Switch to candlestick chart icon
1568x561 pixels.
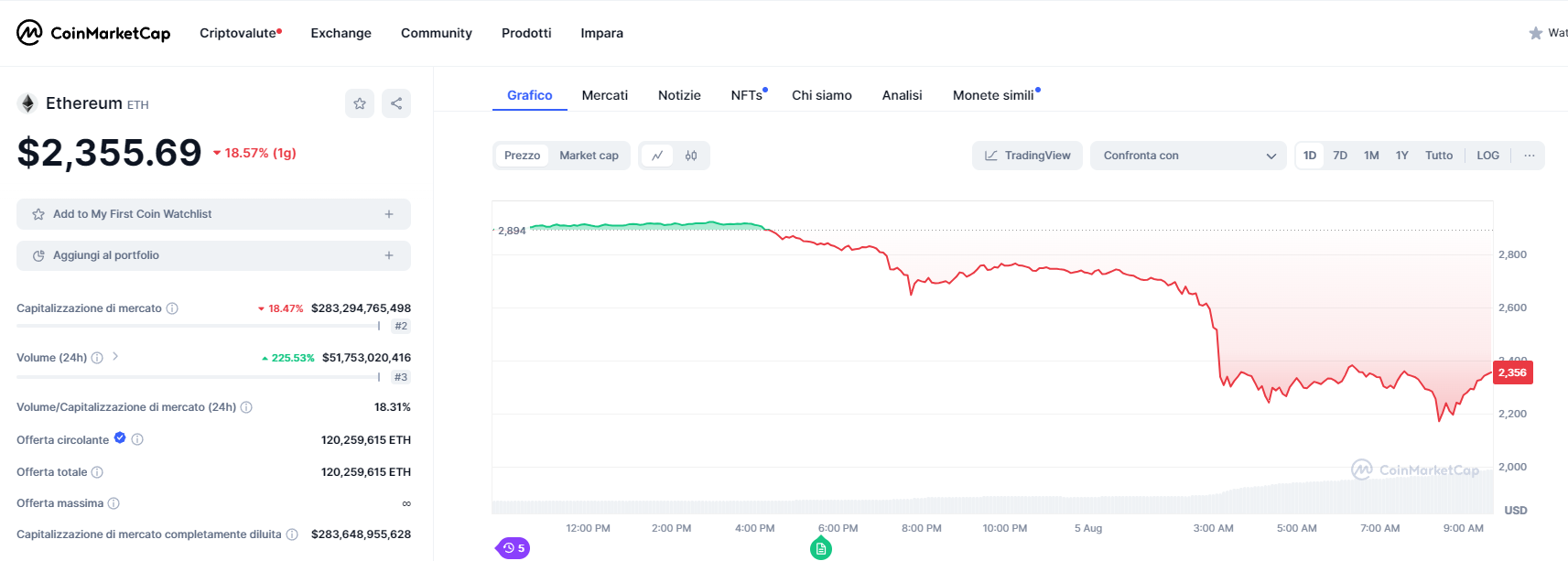(x=691, y=156)
